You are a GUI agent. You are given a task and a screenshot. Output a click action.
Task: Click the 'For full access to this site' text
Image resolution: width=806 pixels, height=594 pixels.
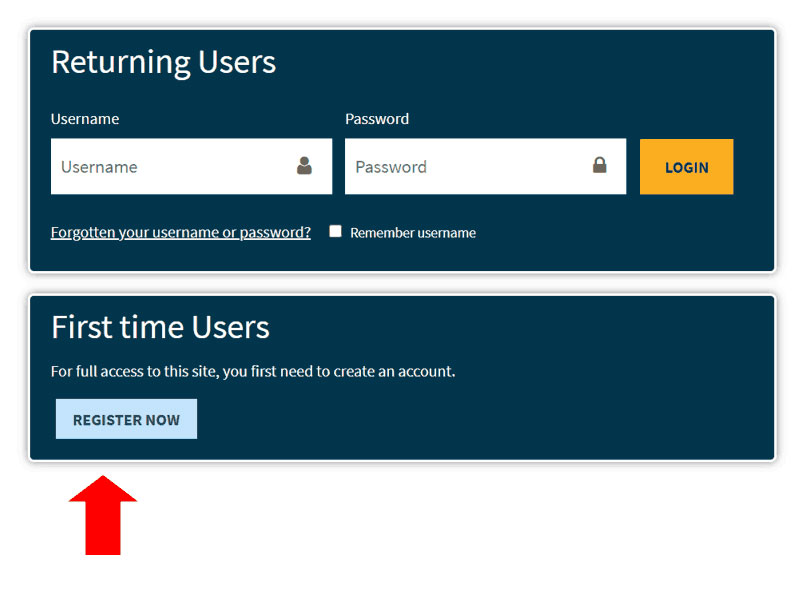point(253,372)
